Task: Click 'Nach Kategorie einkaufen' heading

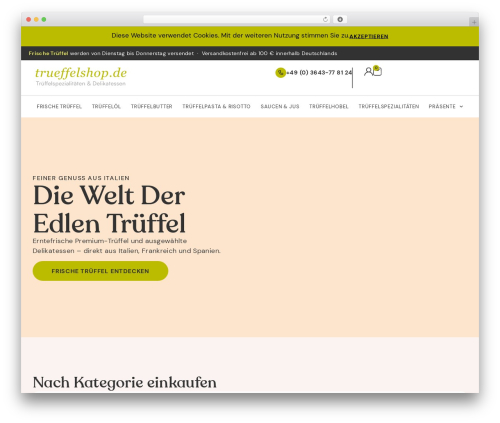Action: click(125, 382)
